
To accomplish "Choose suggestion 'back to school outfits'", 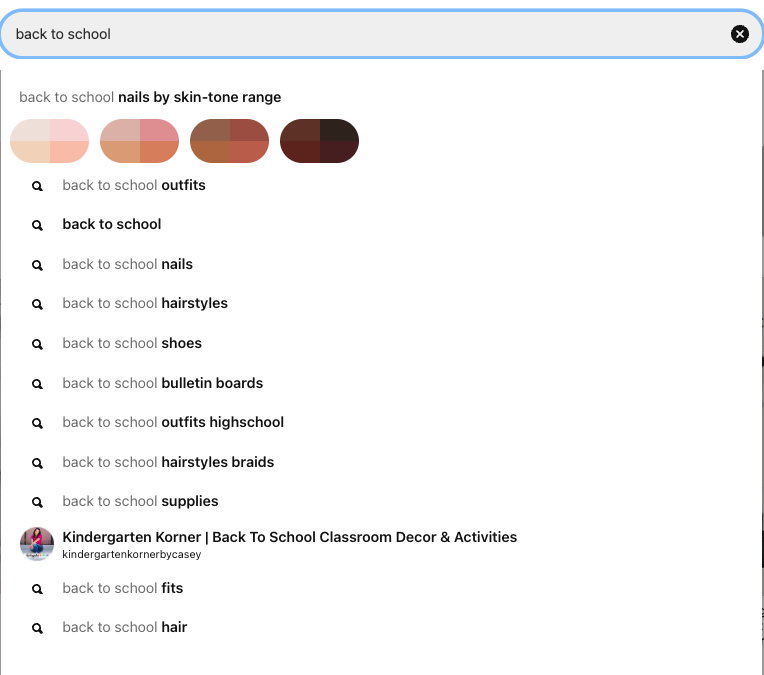I will [134, 185].
